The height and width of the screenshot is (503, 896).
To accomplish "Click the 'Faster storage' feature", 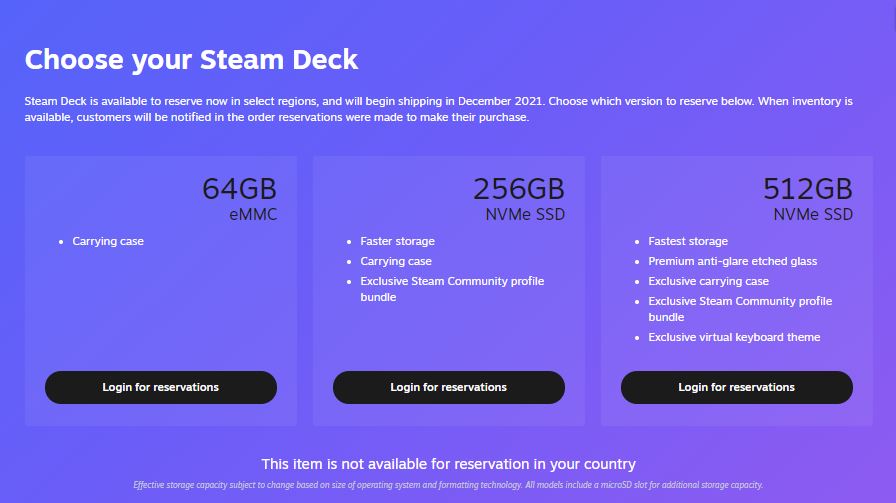I will [x=397, y=241].
